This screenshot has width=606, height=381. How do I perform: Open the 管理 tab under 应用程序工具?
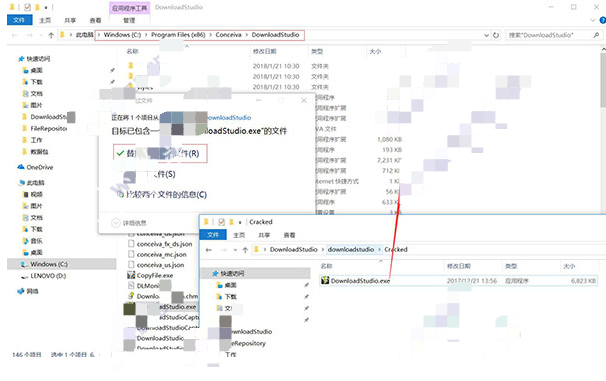(129, 20)
